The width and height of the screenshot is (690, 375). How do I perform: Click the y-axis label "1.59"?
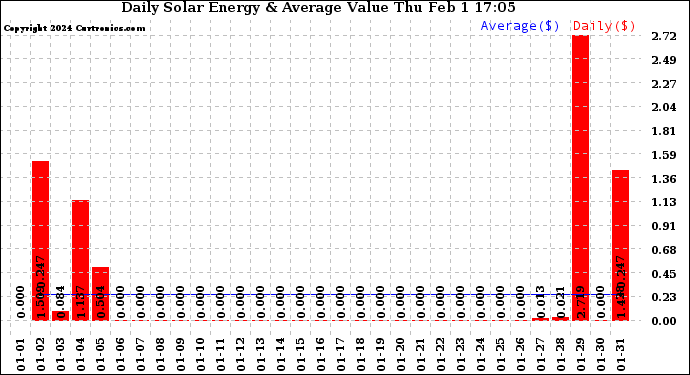[x=664, y=155]
